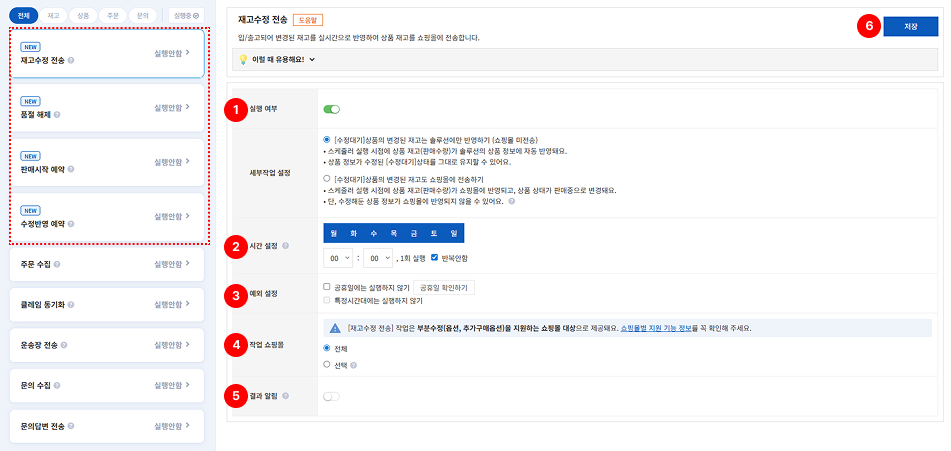Click help icon beside 품절 해제
The height and width of the screenshot is (451, 951).
coord(58,115)
